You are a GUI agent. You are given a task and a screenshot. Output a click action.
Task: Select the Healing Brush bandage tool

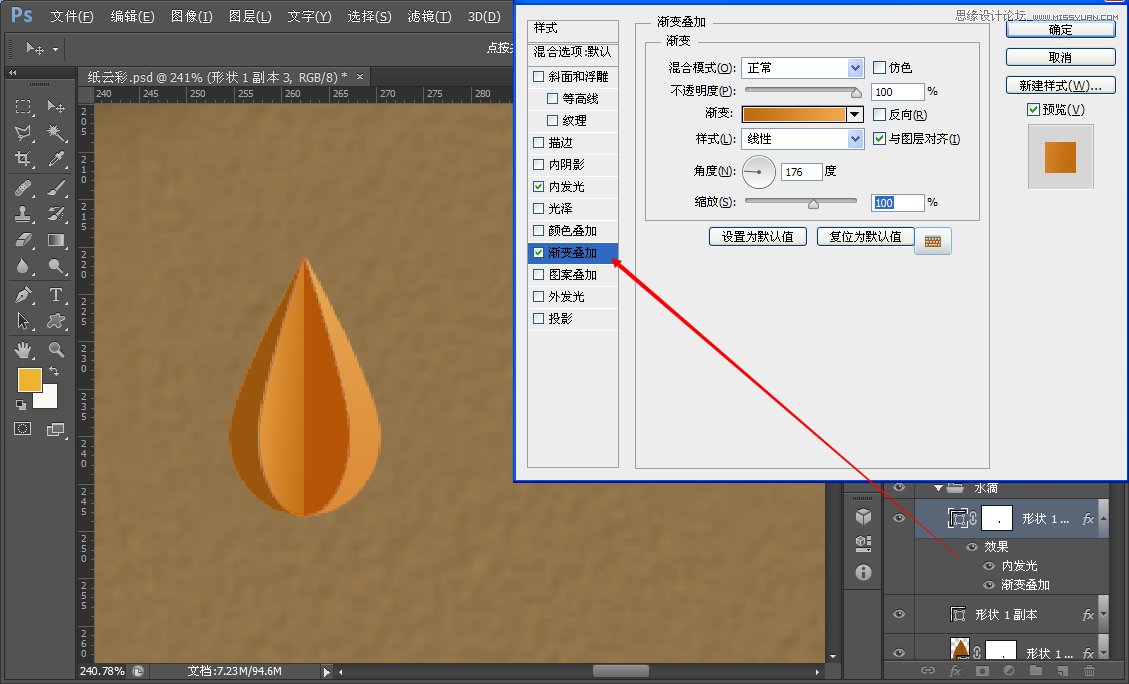tap(23, 188)
